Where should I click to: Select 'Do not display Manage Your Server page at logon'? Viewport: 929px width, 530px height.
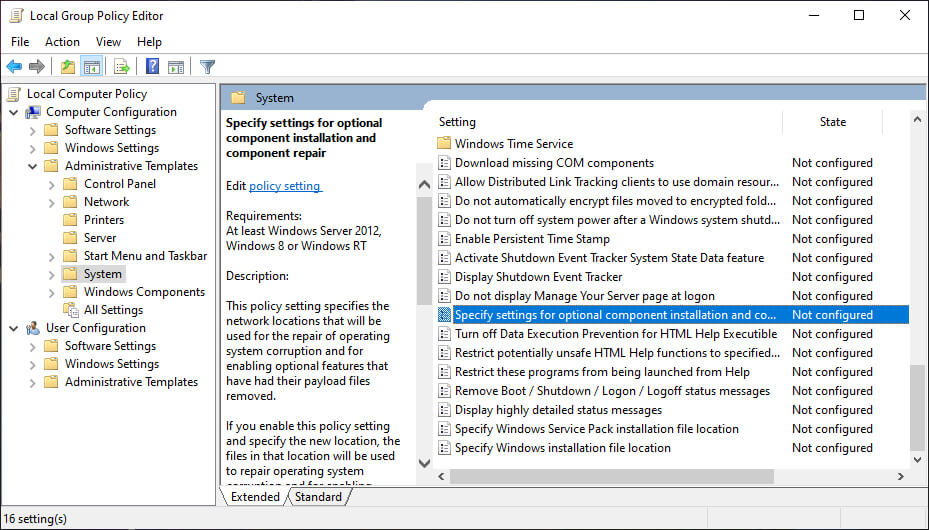click(x=585, y=296)
